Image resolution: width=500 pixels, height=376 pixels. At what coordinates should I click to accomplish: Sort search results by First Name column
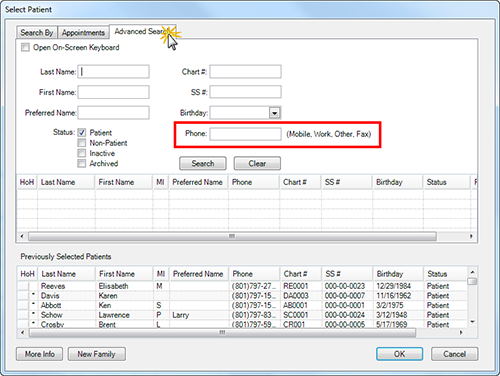[x=124, y=182]
